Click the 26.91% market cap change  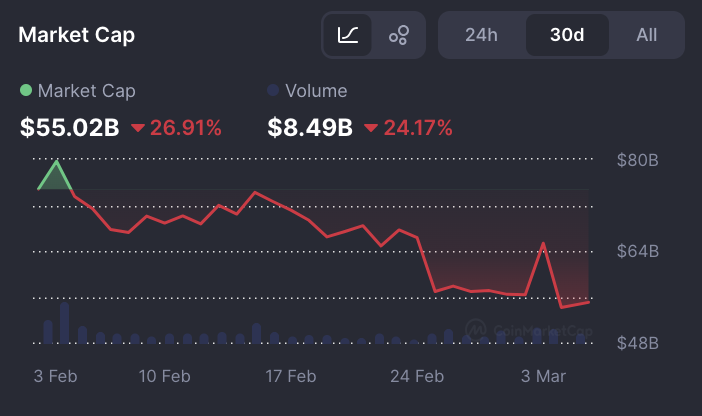point(176,128)
